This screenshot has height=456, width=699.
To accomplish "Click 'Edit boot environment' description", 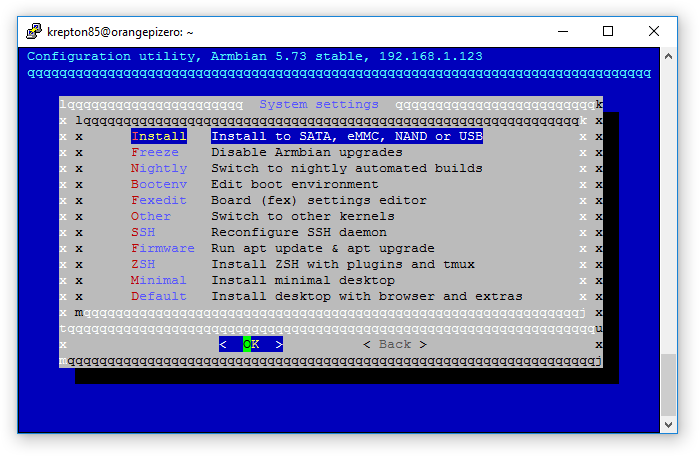I will tap(295, 184).
